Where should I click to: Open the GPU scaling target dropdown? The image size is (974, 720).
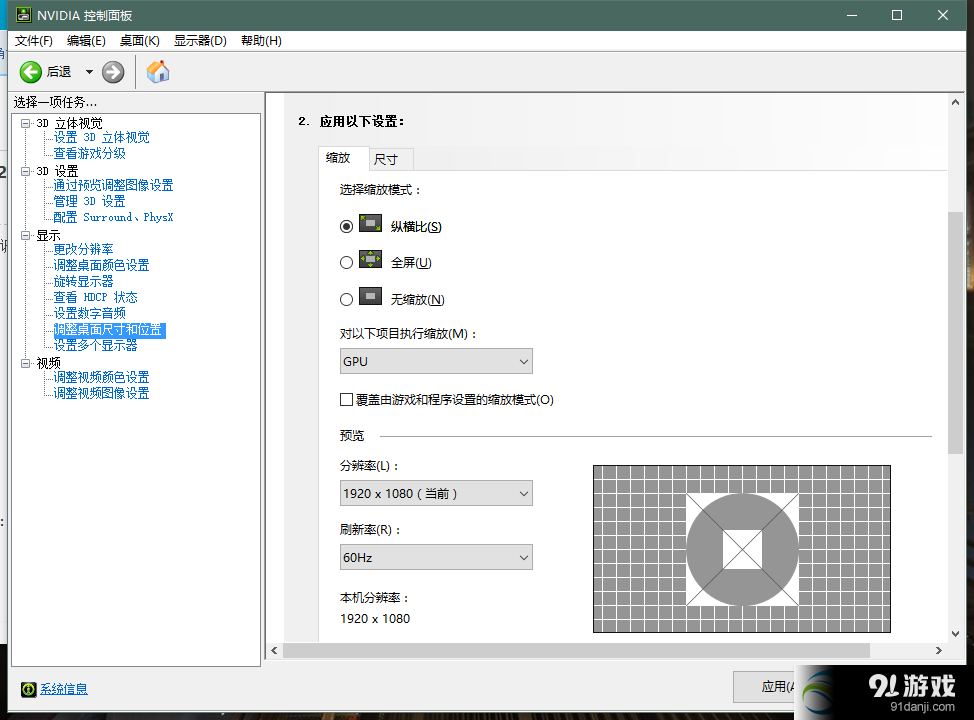click(436, 362)
